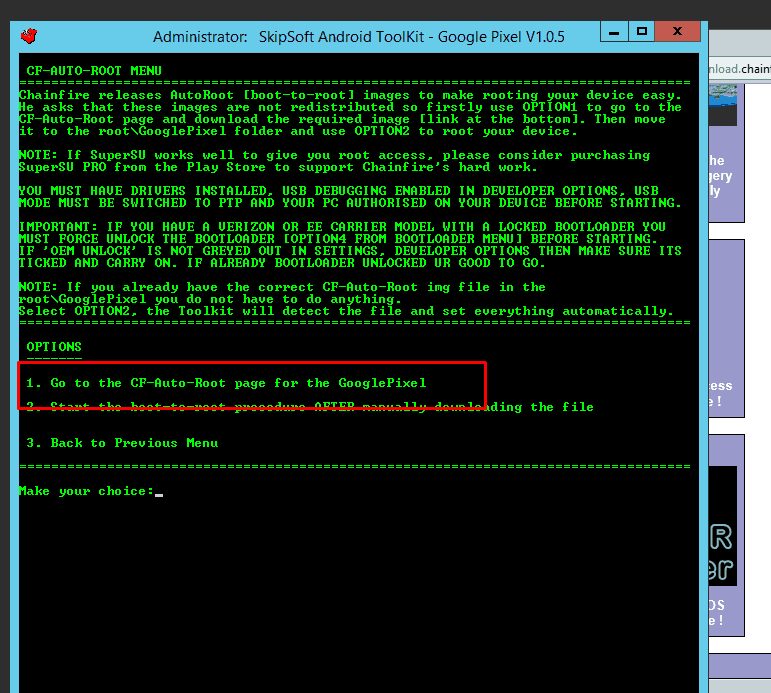Click line 'SuperSU PRO from the Play Store'
Viewport: 771px width, 693px height.
click(x=278, y=167)
